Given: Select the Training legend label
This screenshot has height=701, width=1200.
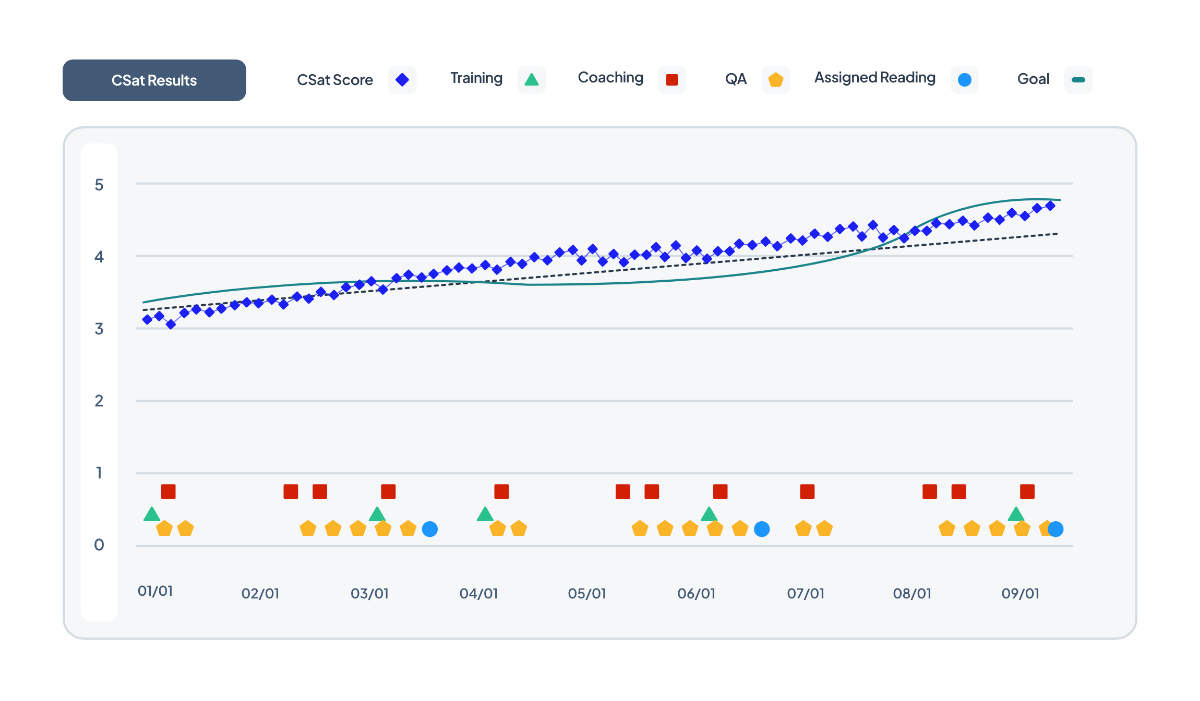Looking at the screenshot, I should point(476,78).
